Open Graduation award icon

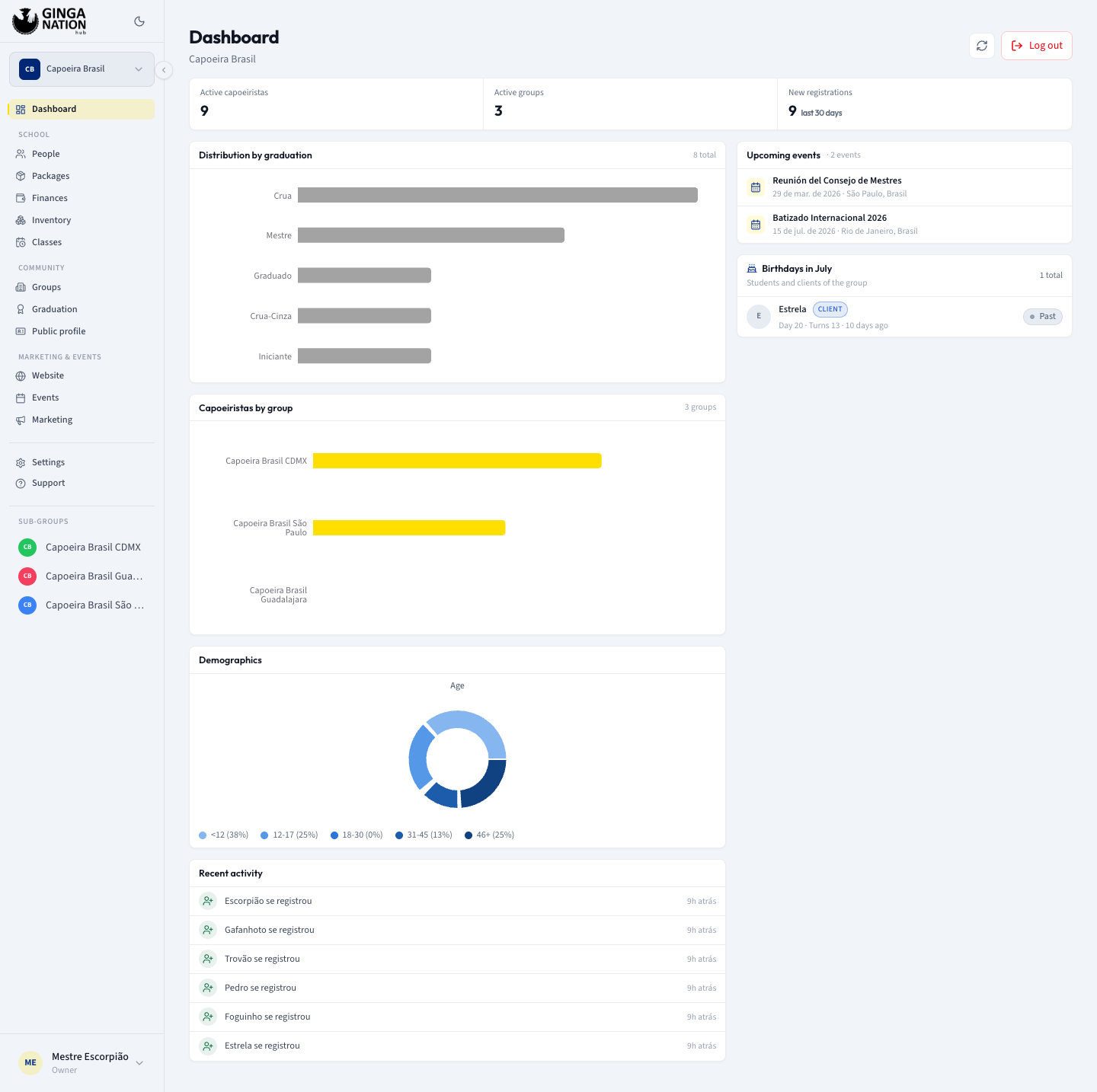pos(21,309)
